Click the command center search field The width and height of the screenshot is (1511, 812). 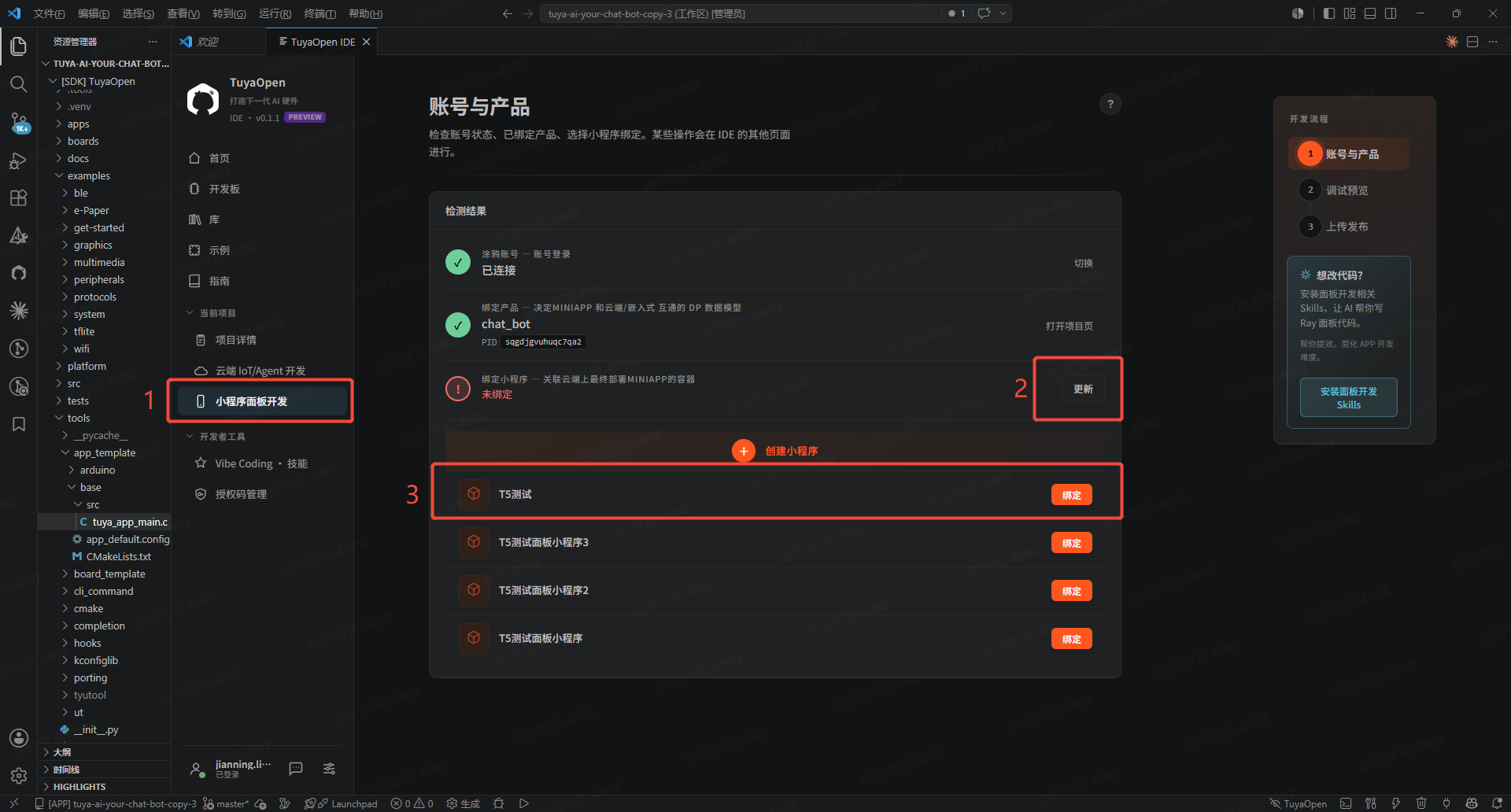pos(740,13)
